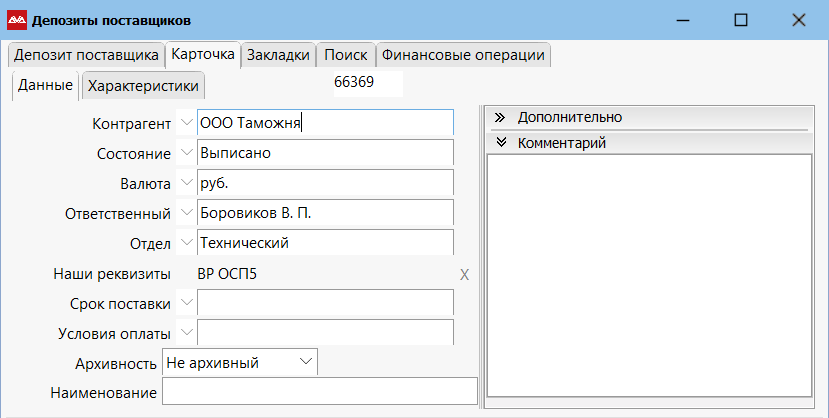Click the application logo icon in title bar
This screenshot has height=418, width=829.
[x=17, y=20]
